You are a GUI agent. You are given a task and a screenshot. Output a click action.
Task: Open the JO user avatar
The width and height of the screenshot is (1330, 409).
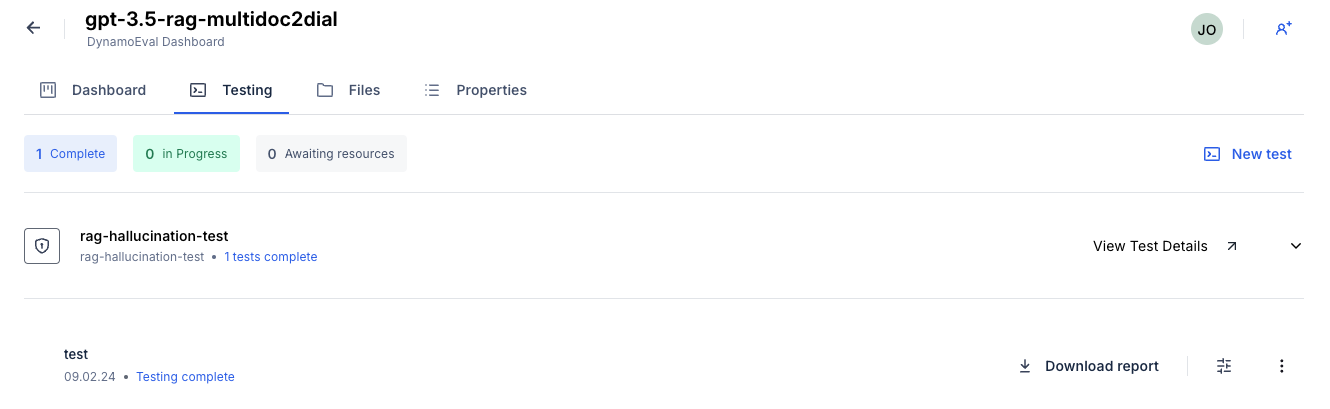coord(1206,29)
